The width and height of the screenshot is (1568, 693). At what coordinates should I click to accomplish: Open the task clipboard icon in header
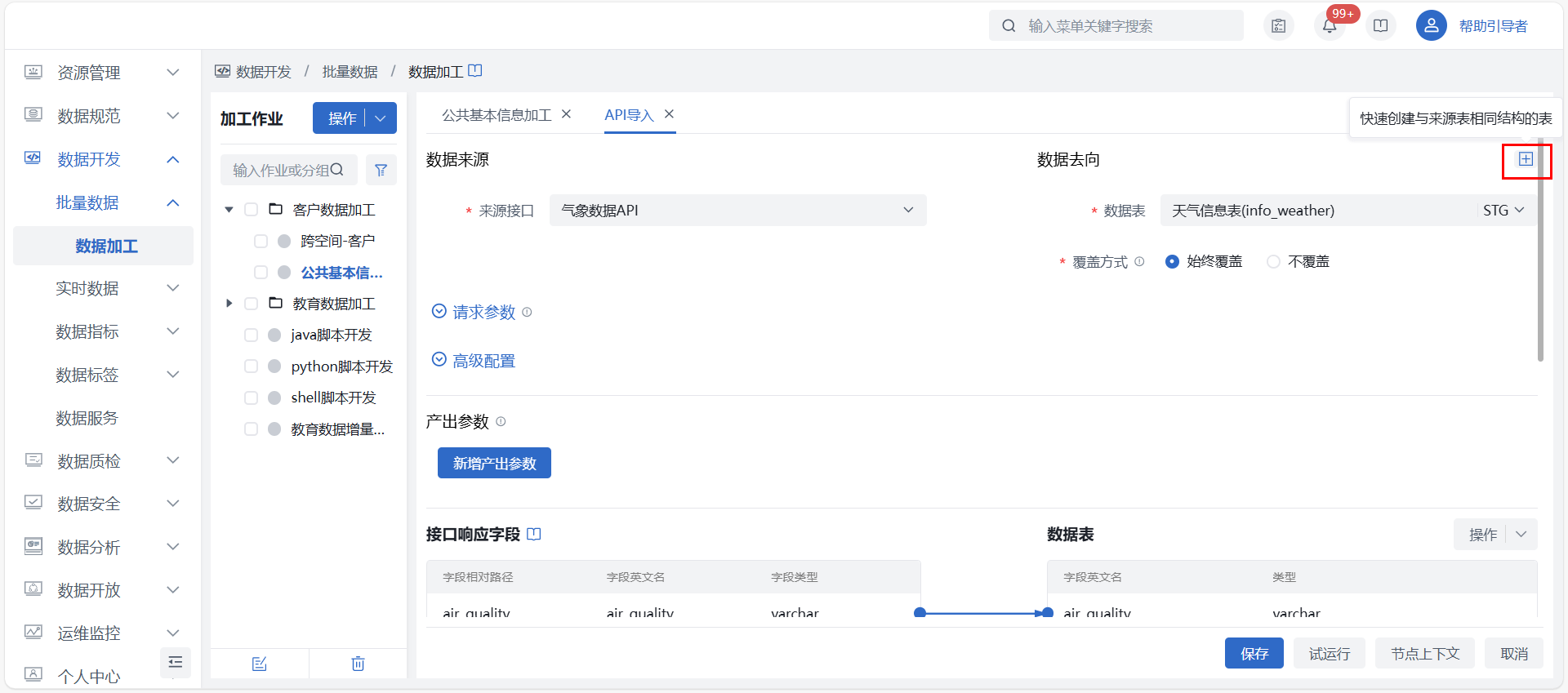pyautogui.click(x=1279, y=26)
